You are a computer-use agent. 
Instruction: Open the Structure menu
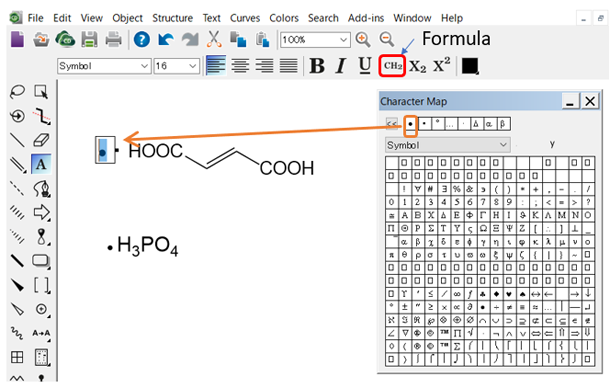[x=172, y=18]
